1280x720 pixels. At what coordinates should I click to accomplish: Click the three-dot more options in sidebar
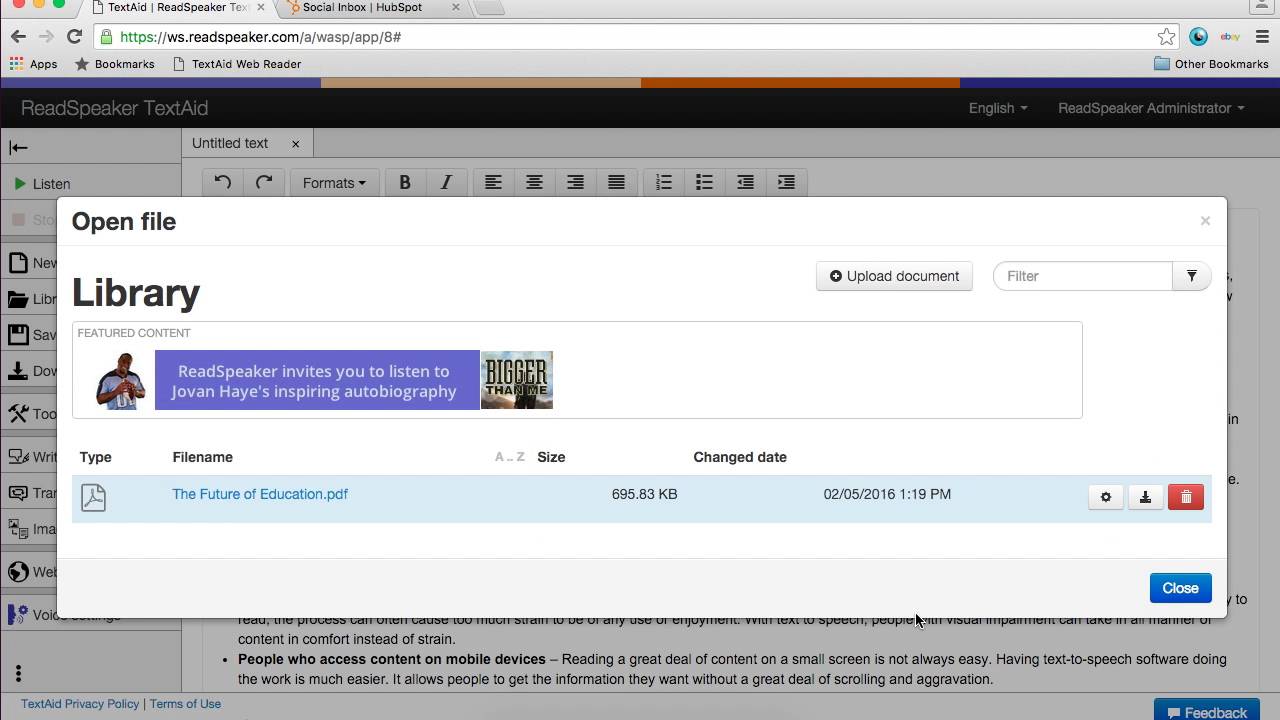18,674
